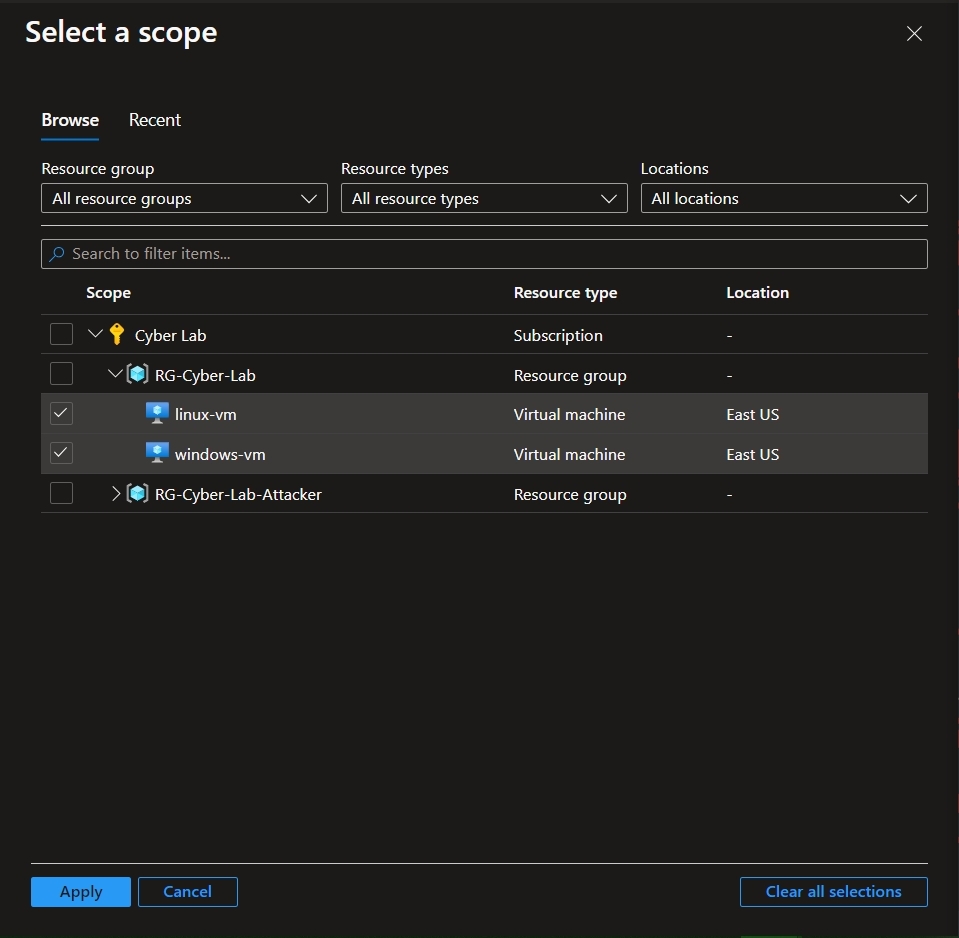Click East US location for linux-vm
Image resolution: width=959 pixels, height=938 pixels.
click(x=752, y=415)
